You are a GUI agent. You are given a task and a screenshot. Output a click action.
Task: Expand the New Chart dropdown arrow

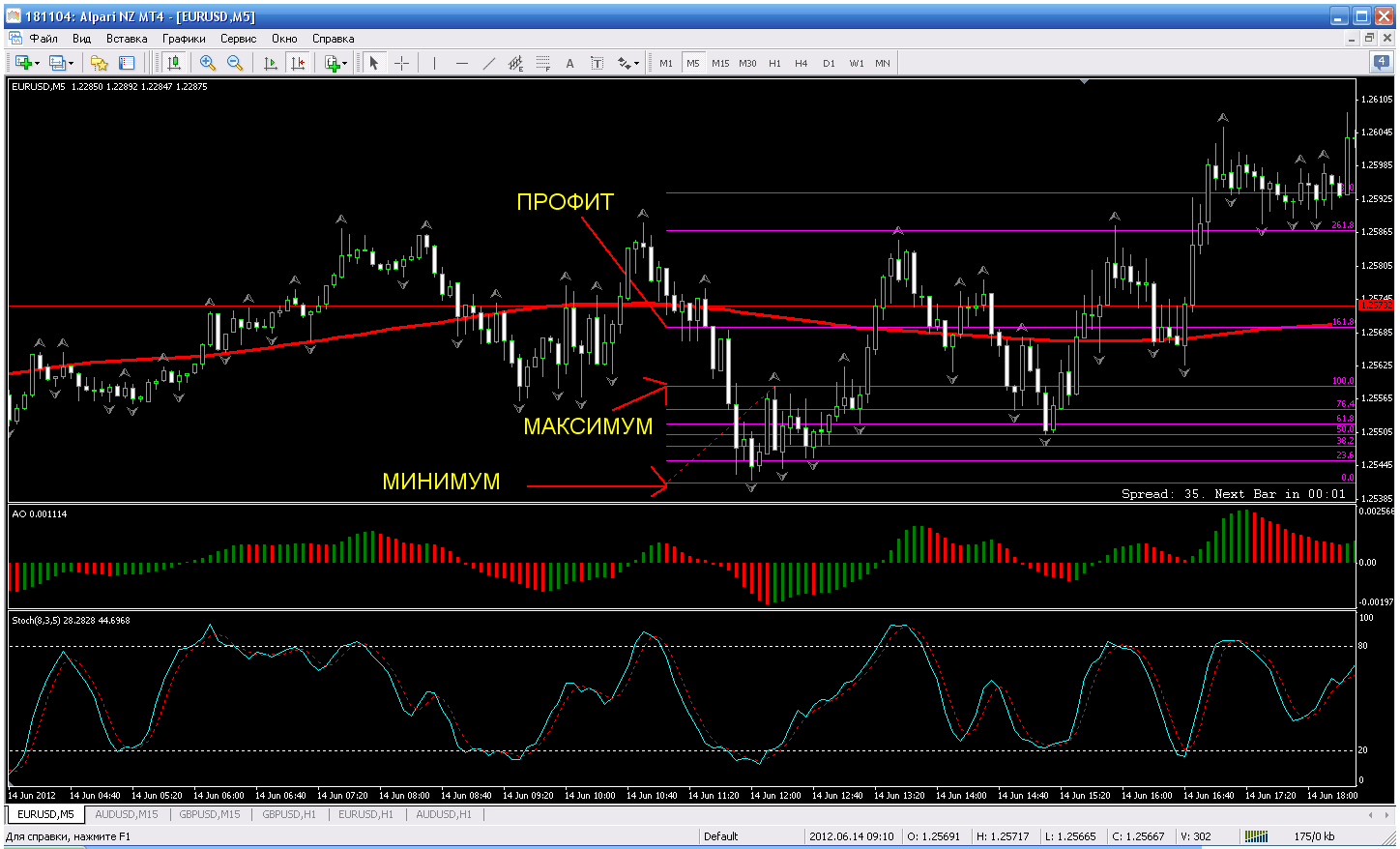click(38, 64)
